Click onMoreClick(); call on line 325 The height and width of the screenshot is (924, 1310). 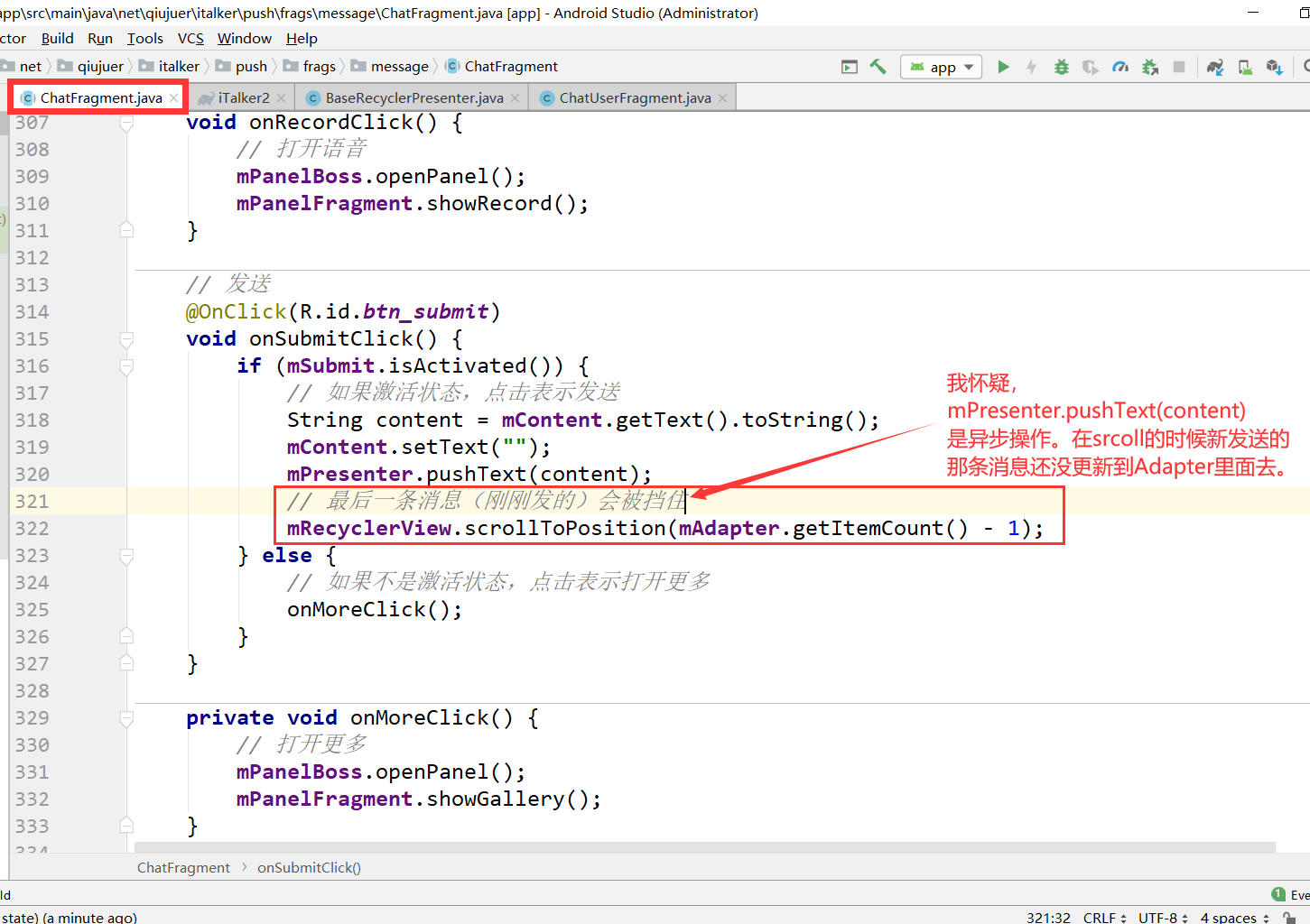click(x=375, y=610)
